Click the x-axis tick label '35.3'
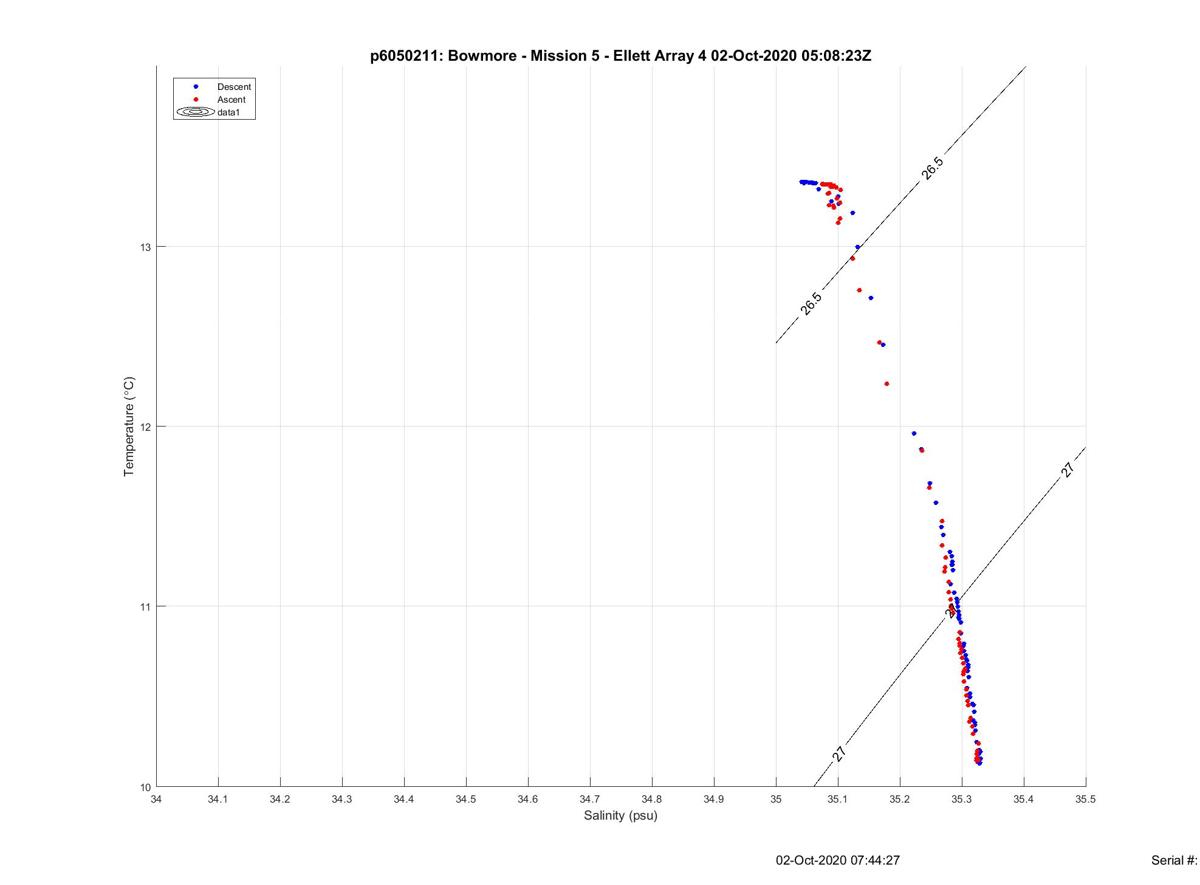The width and height of the screenshot is (1200, 885). tap(962, 800)
